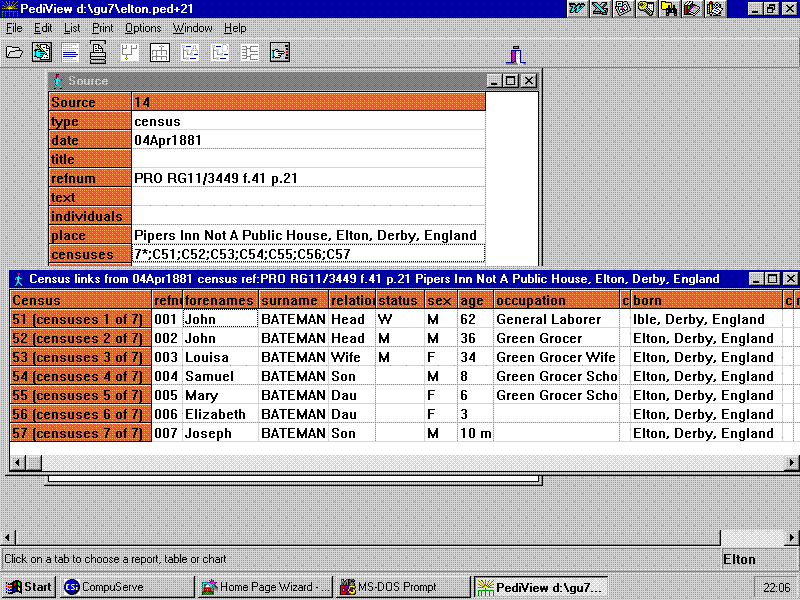
Task: Click the Windows Start button
Action: click(29, 587)
